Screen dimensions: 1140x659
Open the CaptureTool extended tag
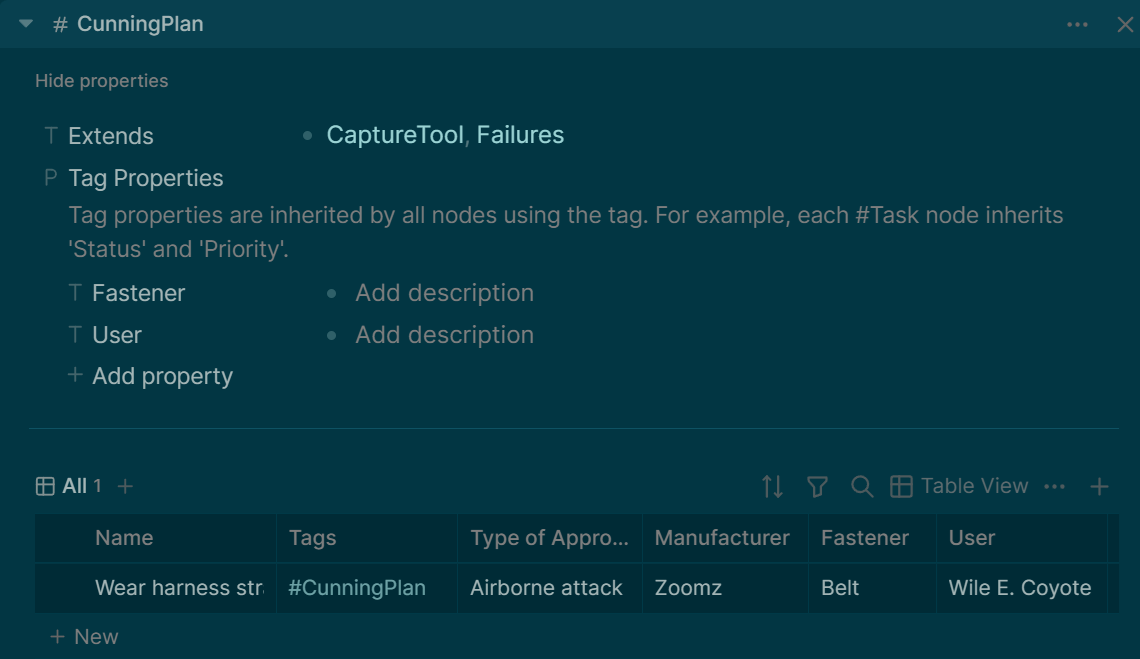(x=395, y=135)
